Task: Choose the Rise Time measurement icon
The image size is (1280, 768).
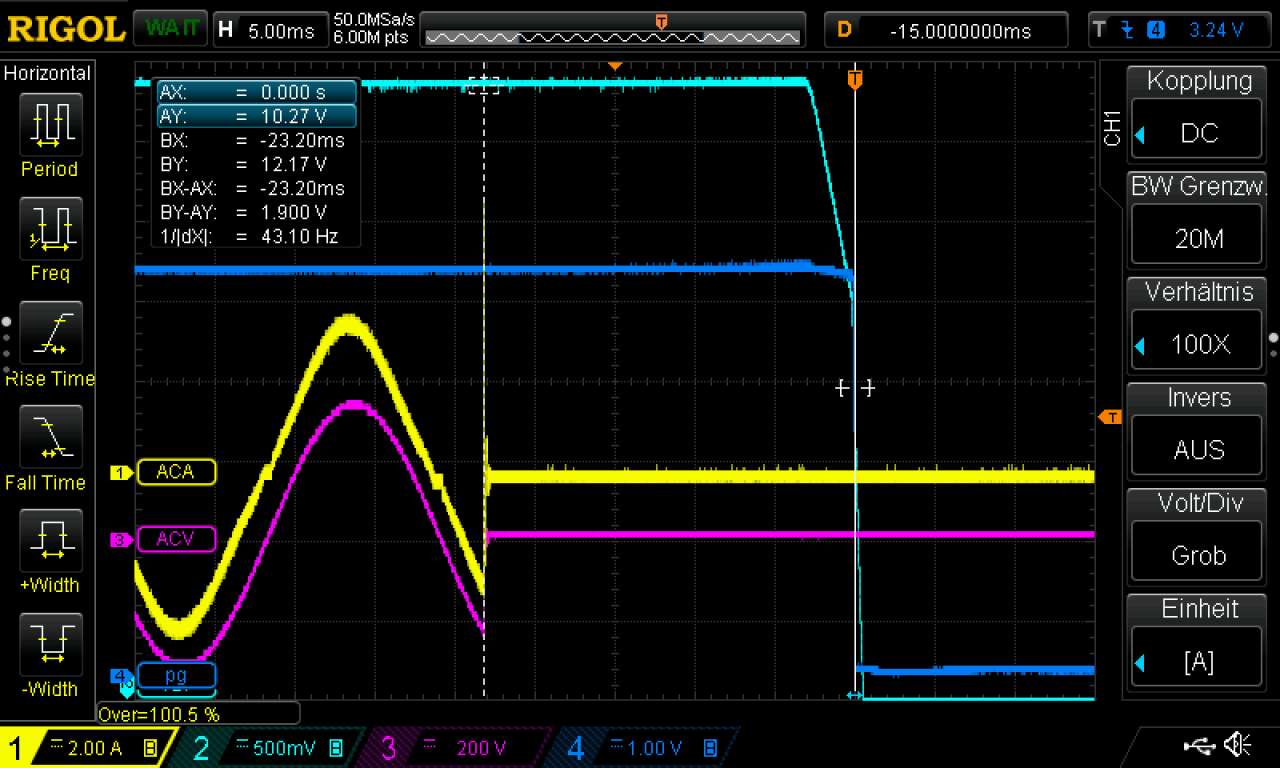Action: pos(49,333)
